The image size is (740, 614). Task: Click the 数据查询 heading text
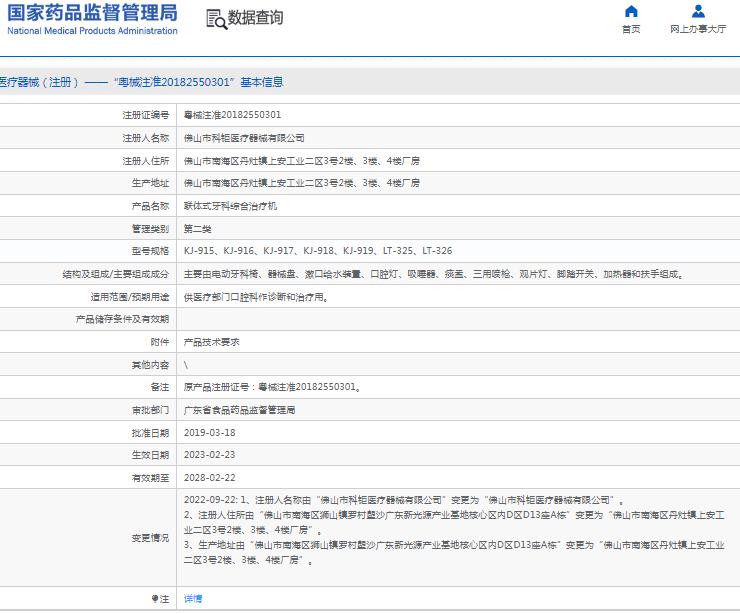pyautogui.click(x=255, y=18)
